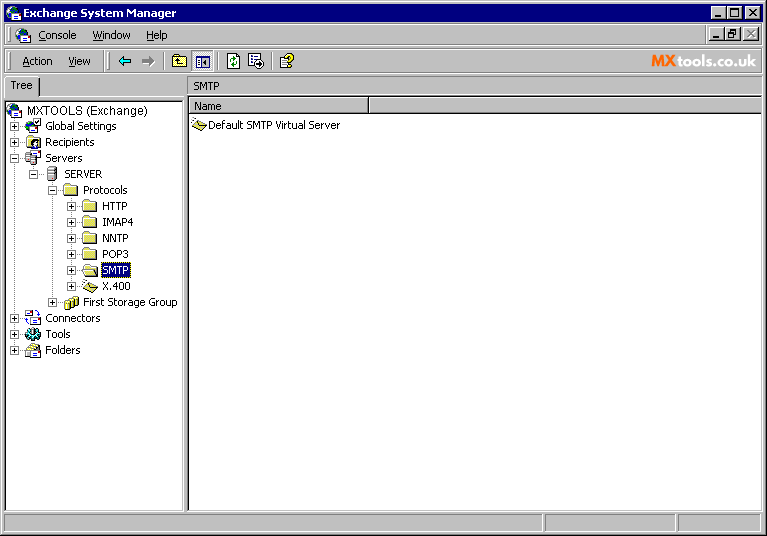Click the Help toolbar icon
Viewport: 767px width, 536px height.
pos(287,61)
